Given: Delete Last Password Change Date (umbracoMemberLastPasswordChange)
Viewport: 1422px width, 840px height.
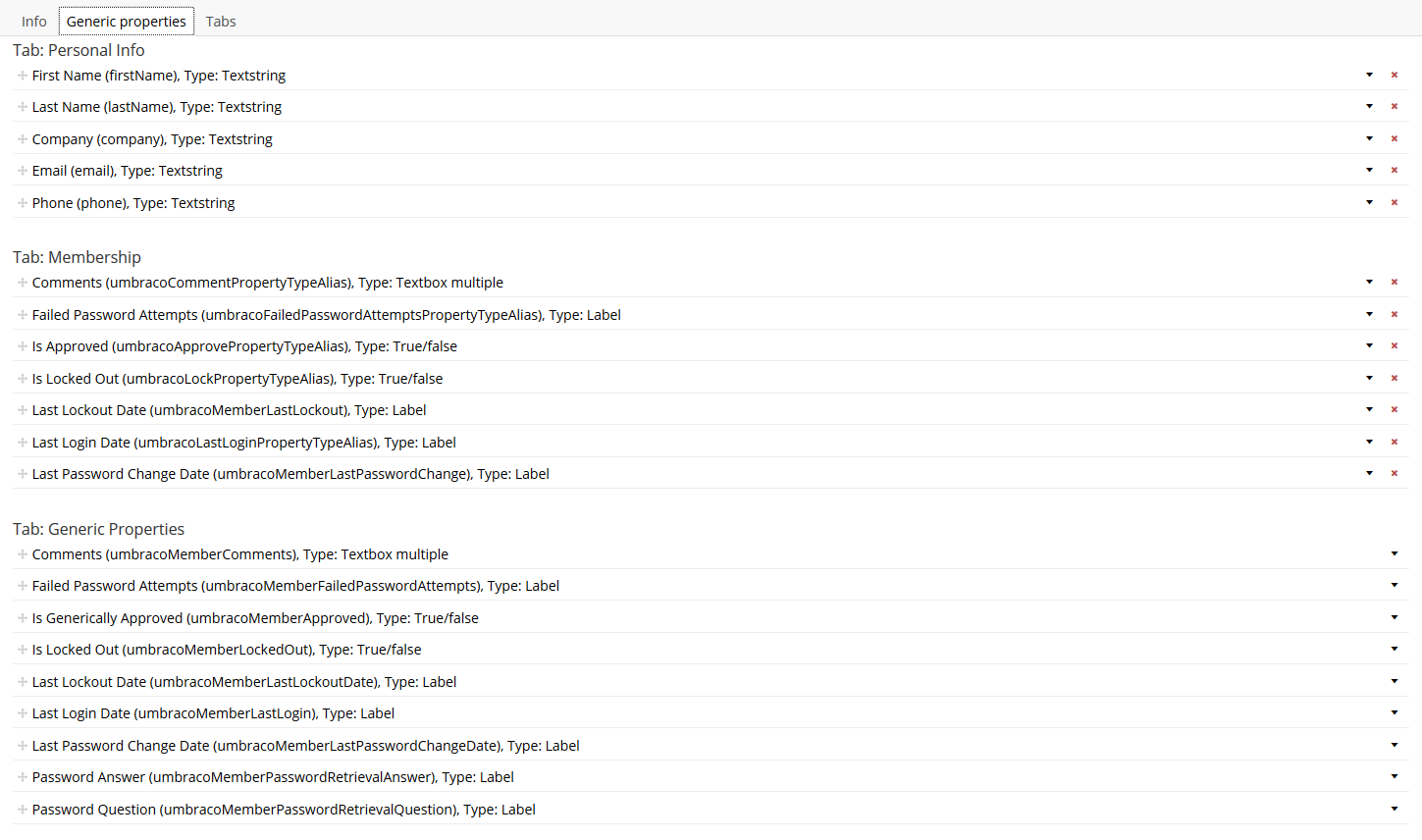Looking at the screenshot, I should (x=1394, y=473).
